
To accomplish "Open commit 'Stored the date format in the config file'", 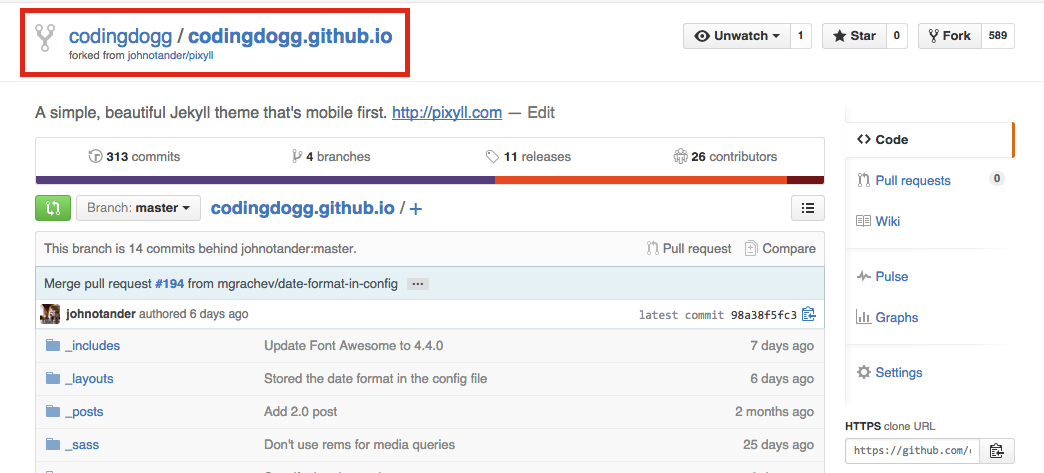I will pyautogui.click(x=376, y=378).
